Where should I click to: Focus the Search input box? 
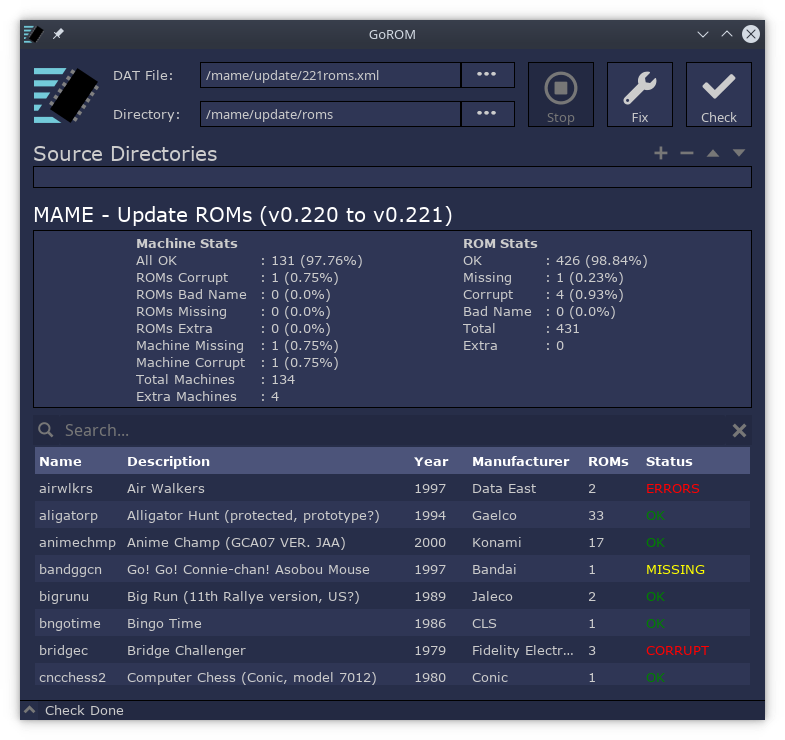click(390, 430)
